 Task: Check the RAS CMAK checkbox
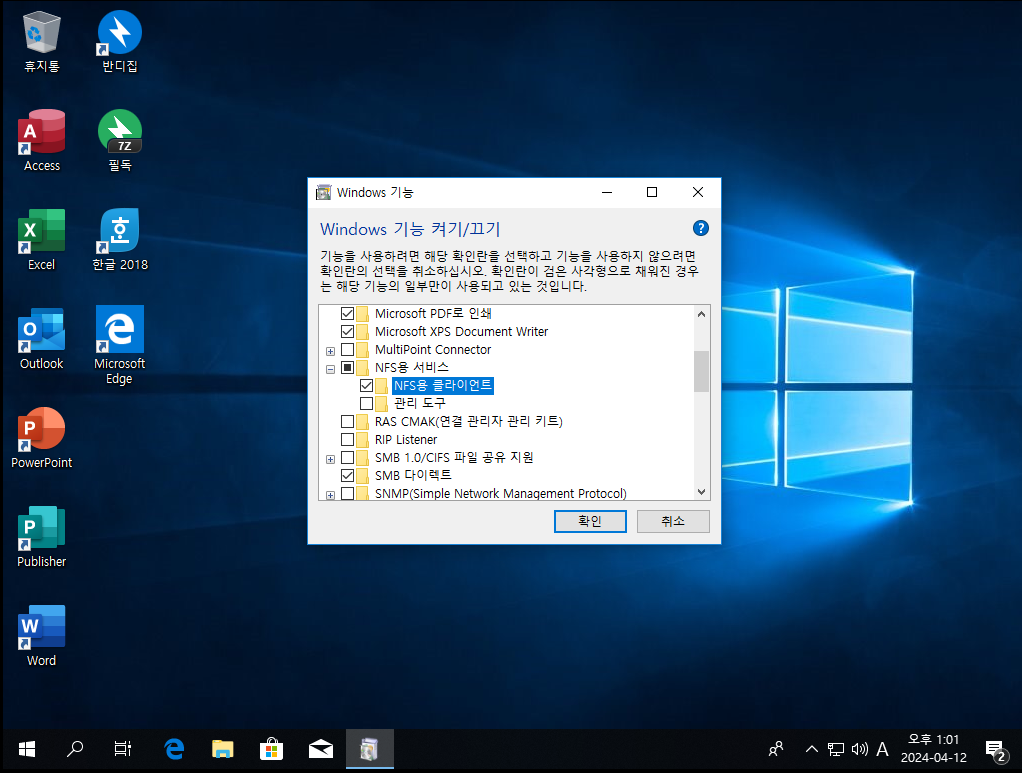click(347, 422)
